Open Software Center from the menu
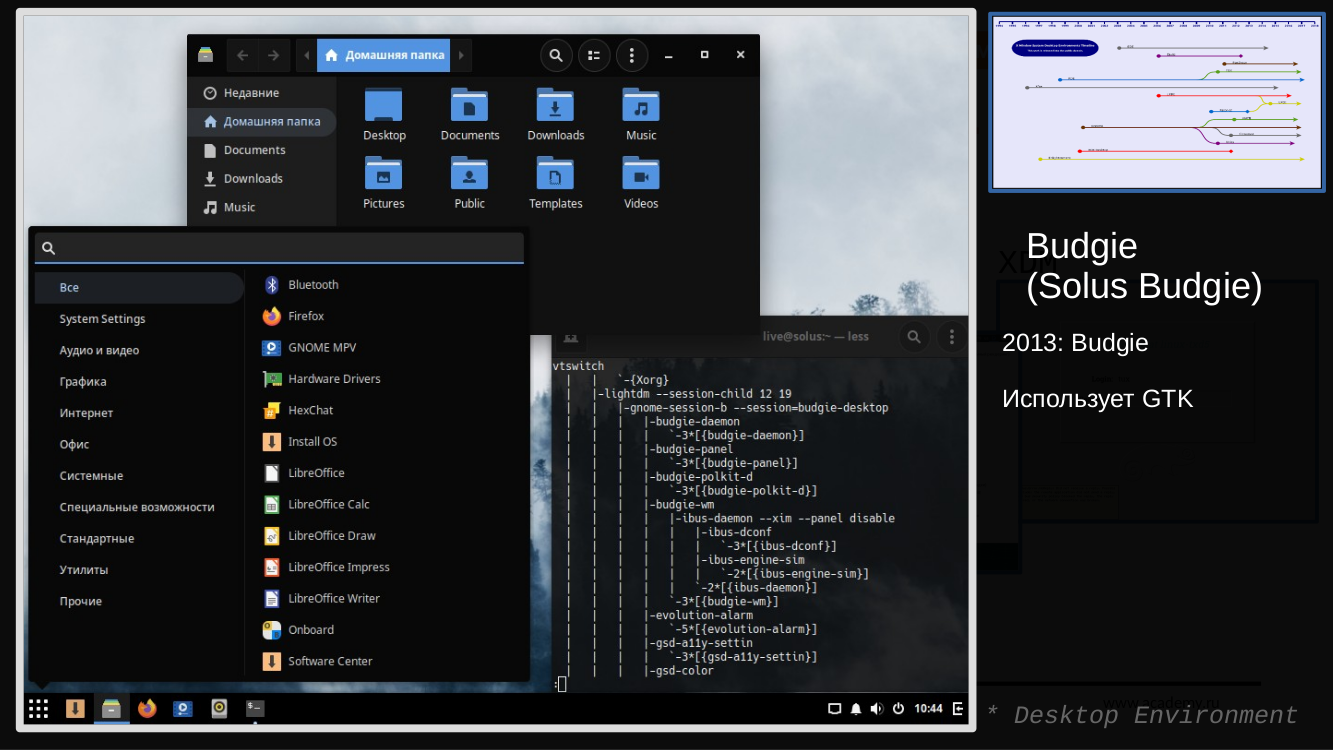 (x=386, y=661)
